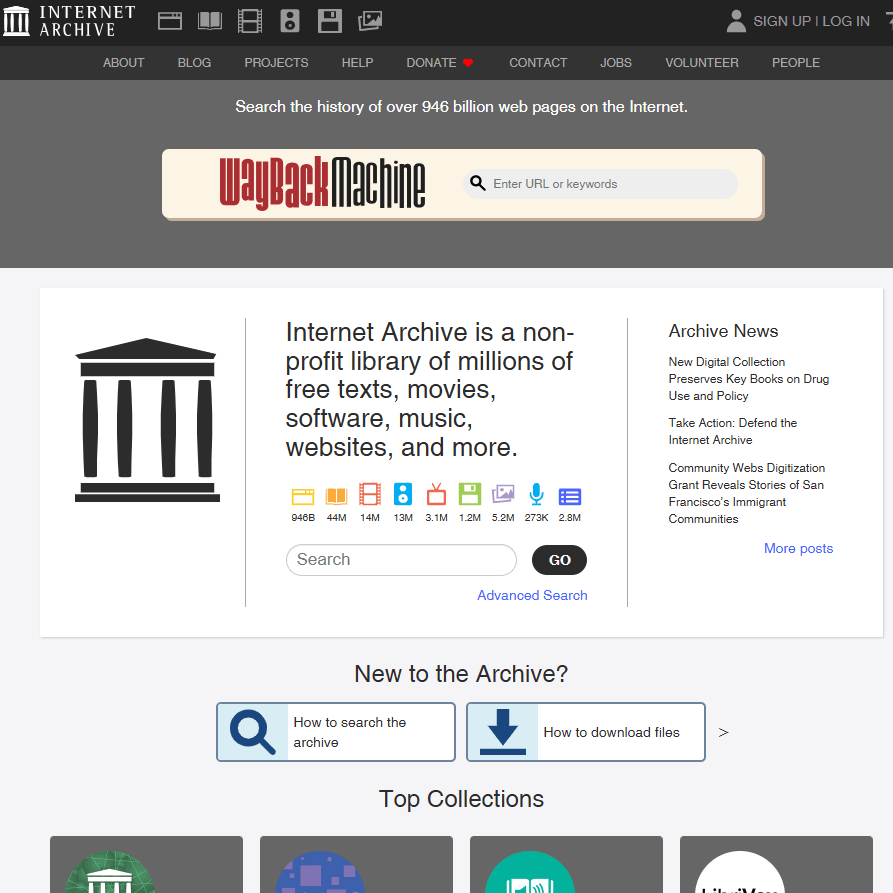Open the Software floppy icon in top bar
Screen dimensions: 893x893
330,21
